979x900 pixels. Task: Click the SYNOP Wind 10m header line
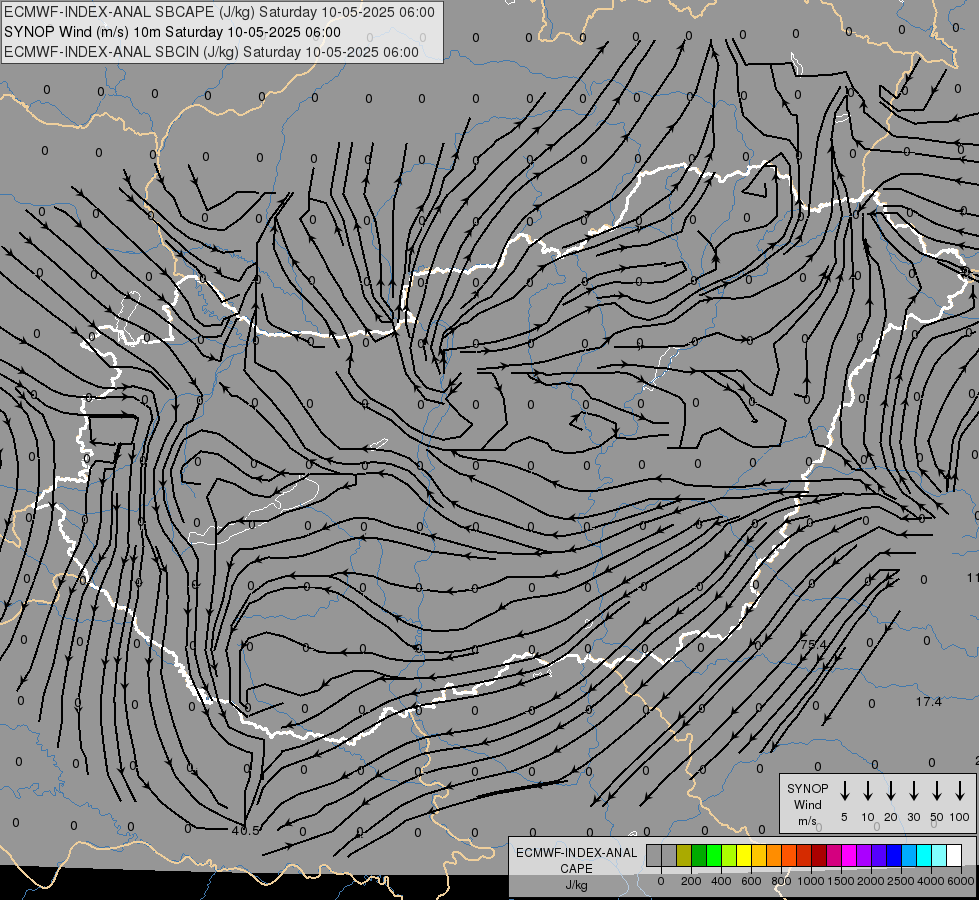pyautogui.click(x=172, y=32)
